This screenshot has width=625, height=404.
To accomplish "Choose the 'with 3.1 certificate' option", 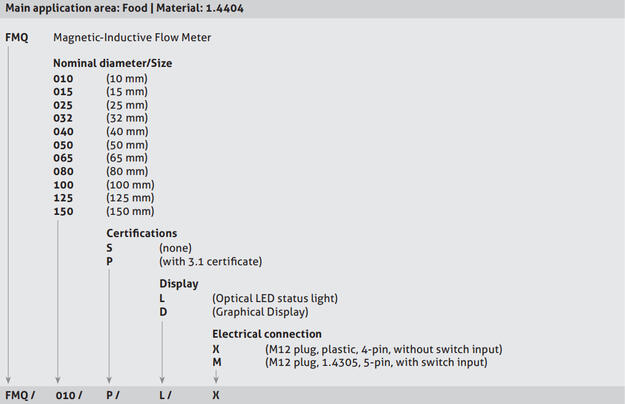I will [x=210, y=261].
